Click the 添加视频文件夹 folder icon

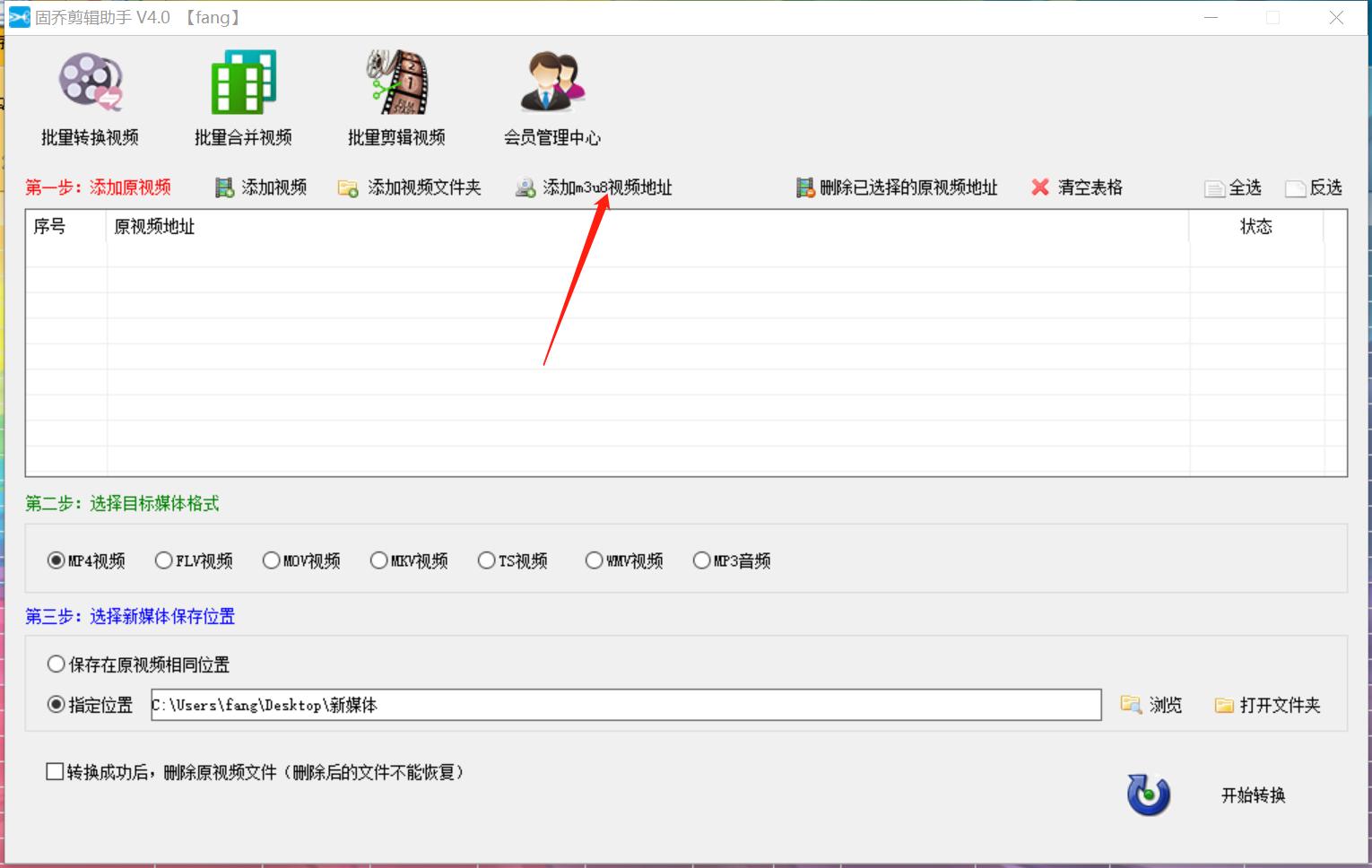click(x=348, y=188)
